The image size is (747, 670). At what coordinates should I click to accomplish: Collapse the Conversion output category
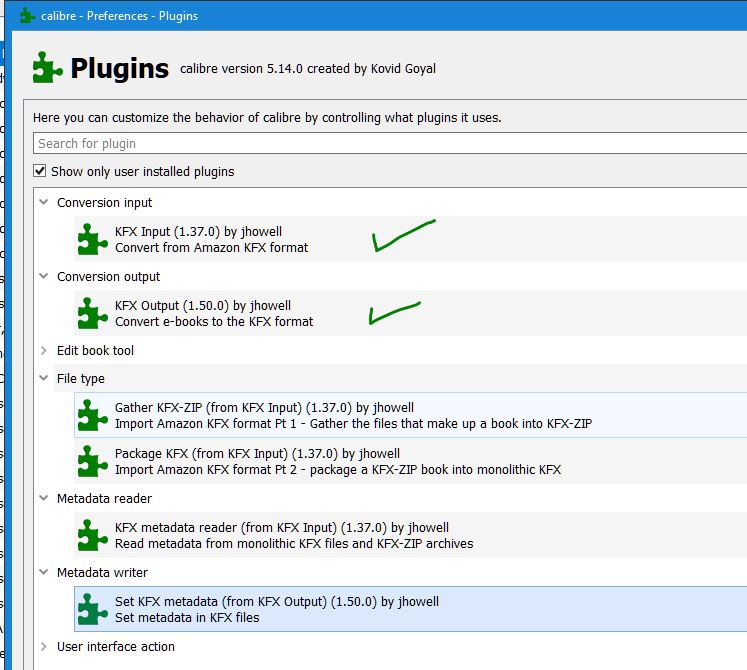coord(44,276)
